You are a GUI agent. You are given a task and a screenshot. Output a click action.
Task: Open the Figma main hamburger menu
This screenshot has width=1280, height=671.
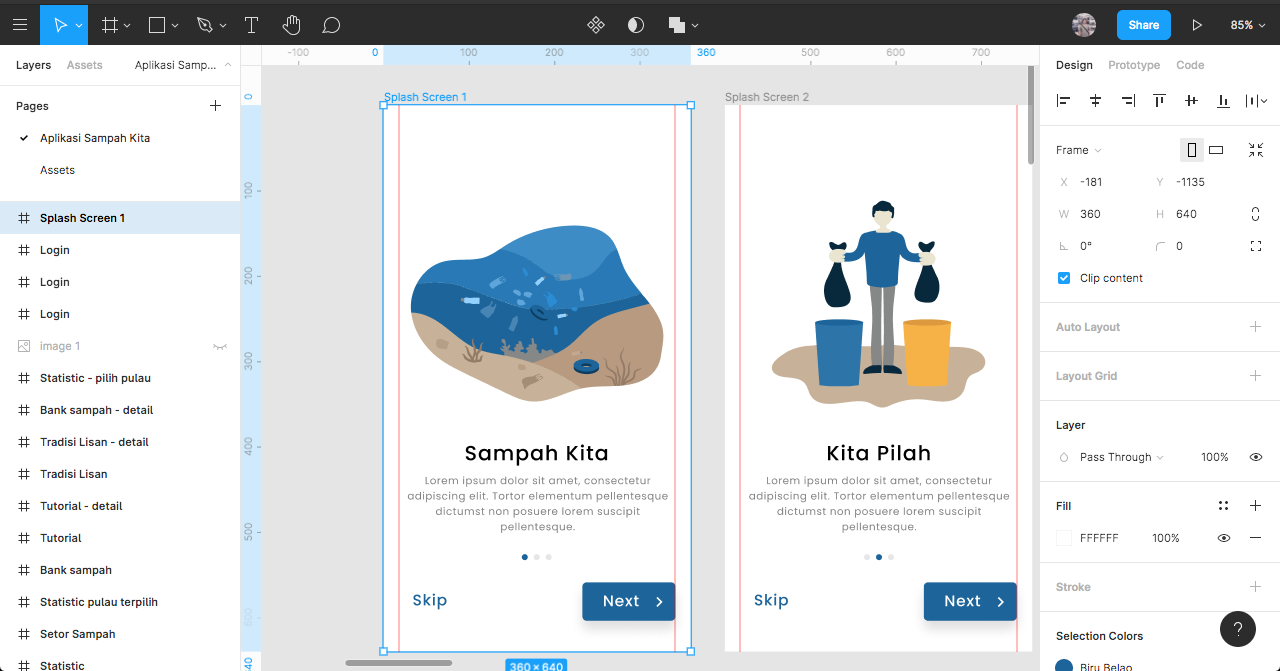(20, 25)
